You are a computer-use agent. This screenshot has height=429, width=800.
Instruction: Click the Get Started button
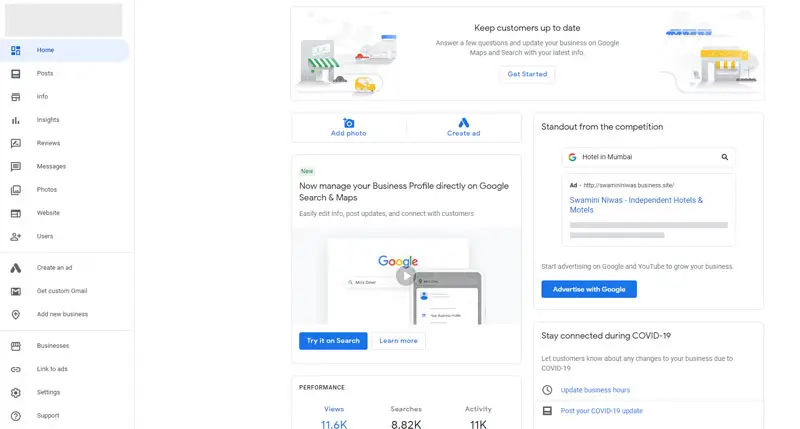[527, 74]
